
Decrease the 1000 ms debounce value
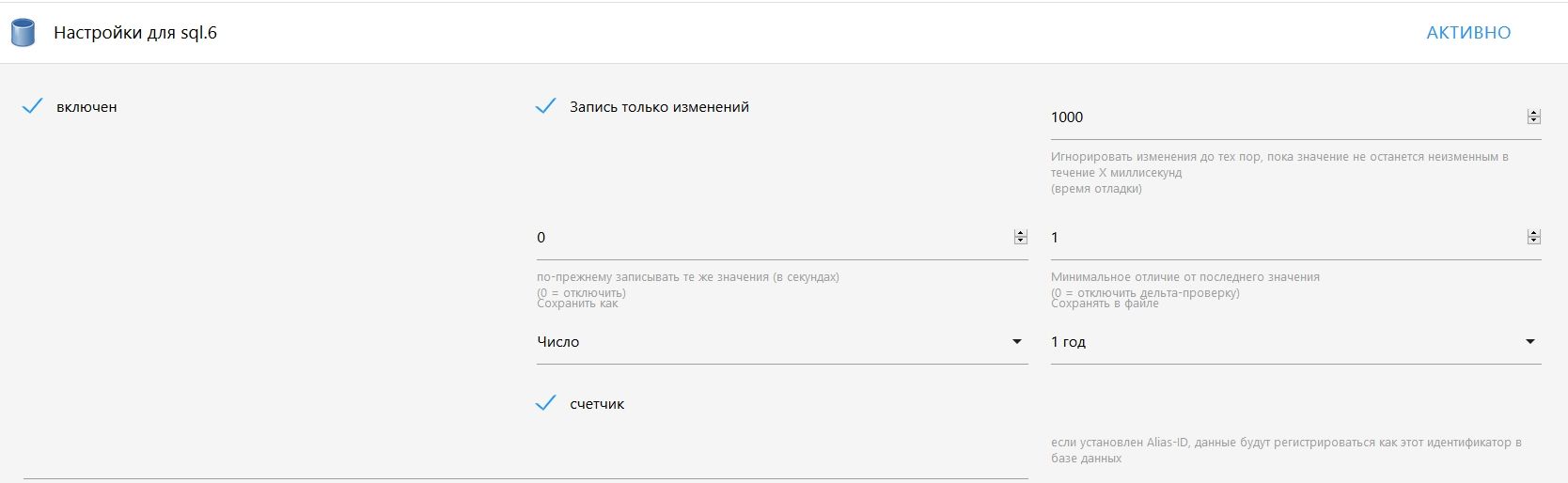point(1534,121)
